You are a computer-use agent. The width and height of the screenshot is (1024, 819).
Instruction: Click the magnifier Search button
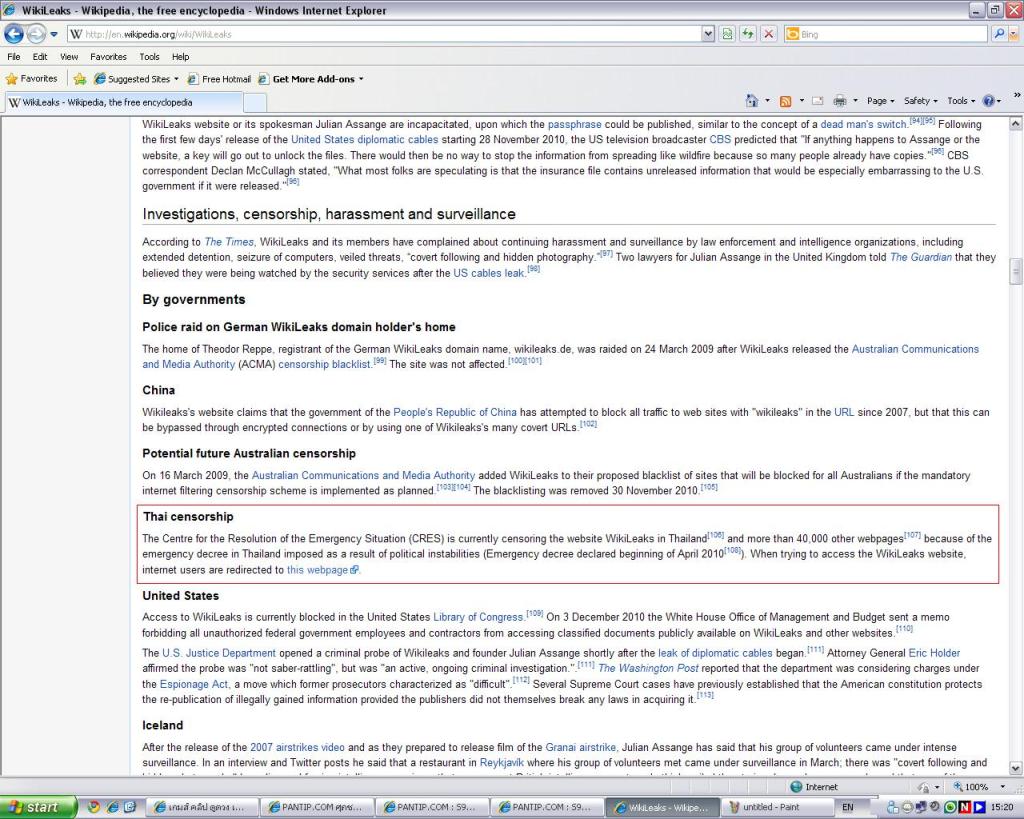point(999,34)
